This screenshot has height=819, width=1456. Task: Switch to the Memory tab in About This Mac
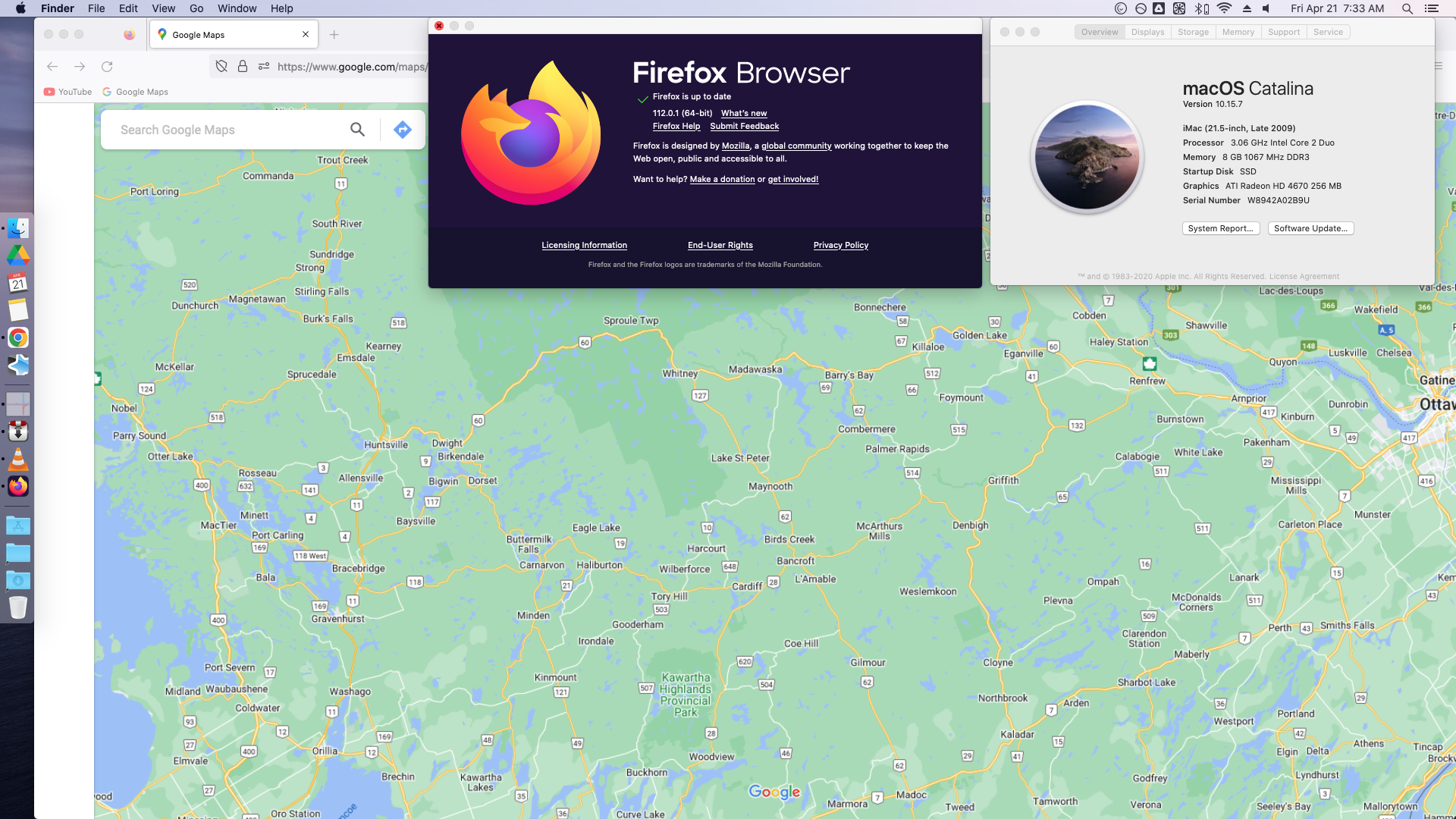(1238, 32)
